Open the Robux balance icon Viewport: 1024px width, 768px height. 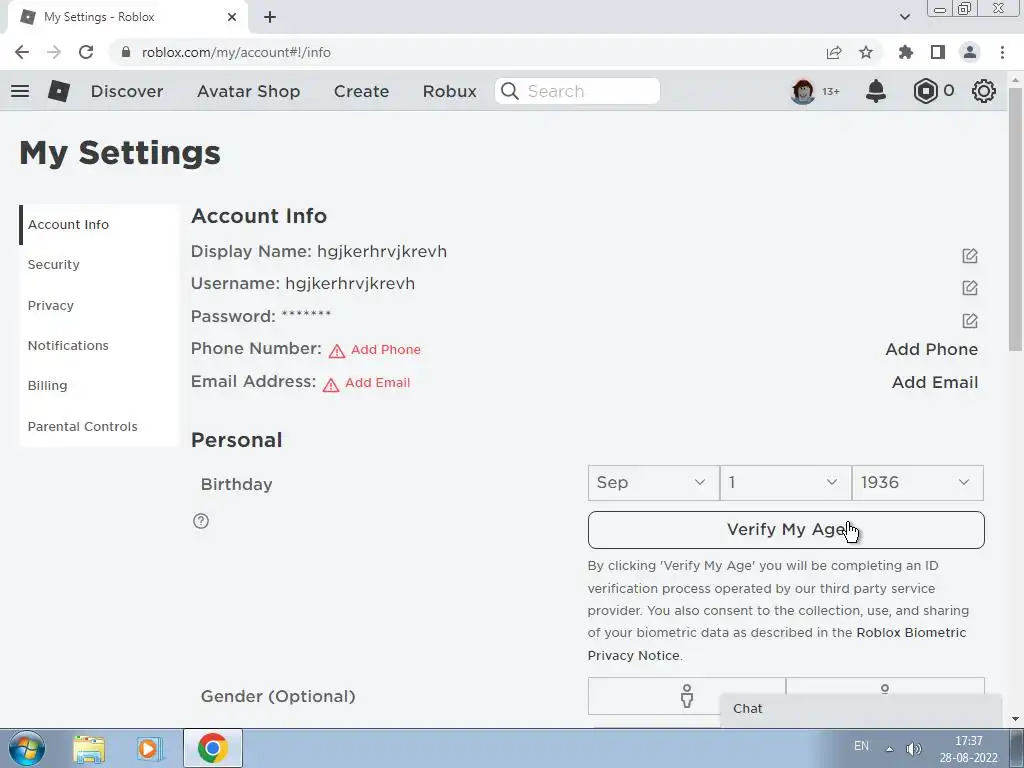coord(925,91)
